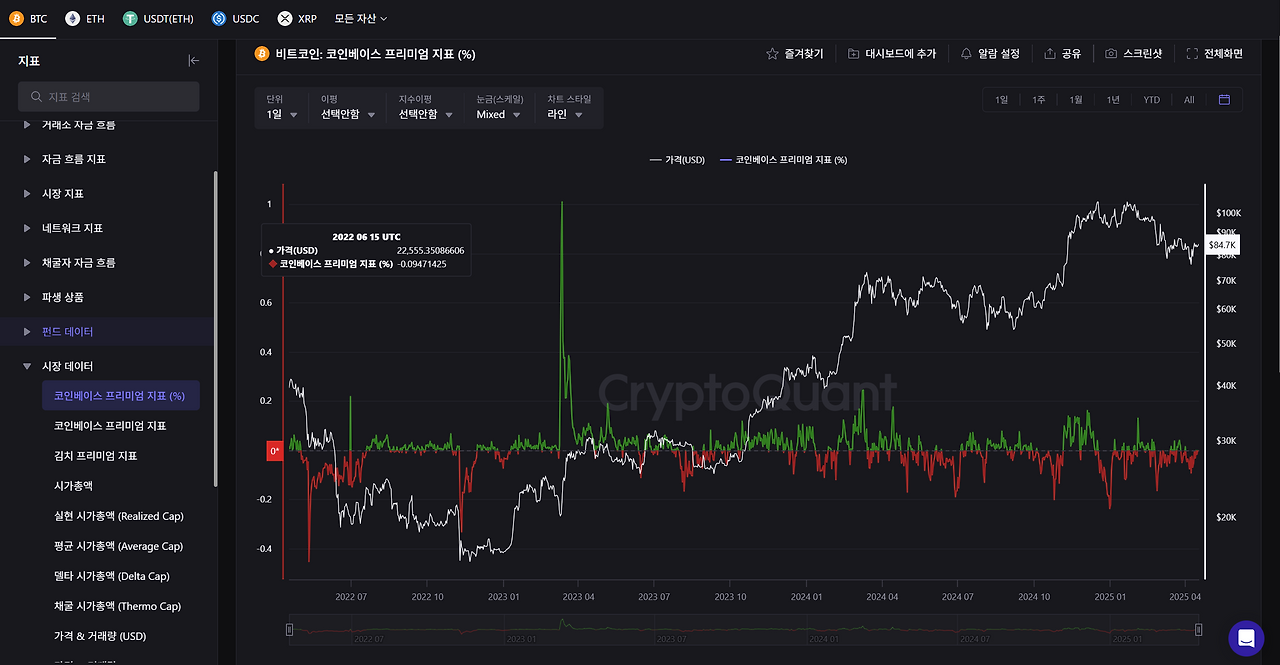Open 평균 시가총액 (Average Cap)
This screenshot has height=665, width=1280.
pos(118,546)
